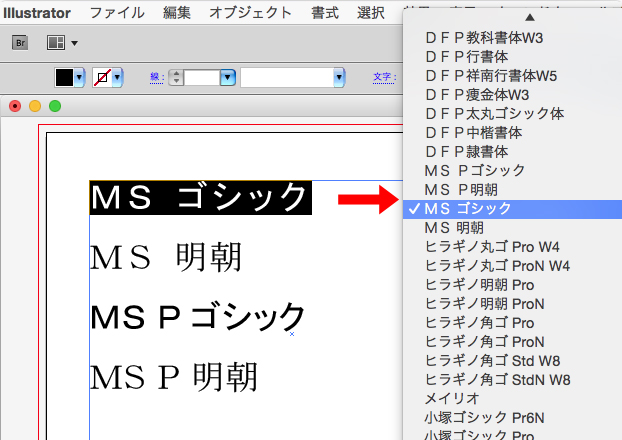Click the red close button of document window
The width and height of the screenshot is (622, 440).
tap(15, 106)
